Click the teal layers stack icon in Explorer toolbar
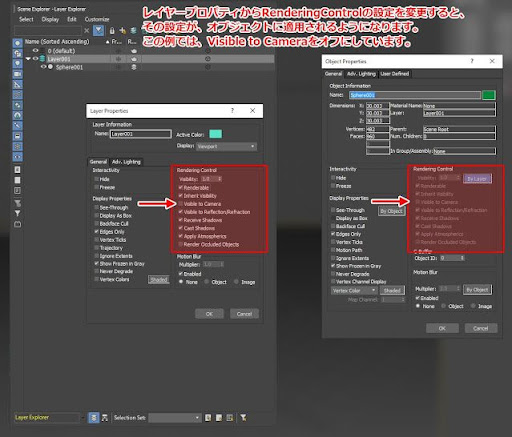The image size is (512, 437). pyautogui.click(x=133, y=31)
